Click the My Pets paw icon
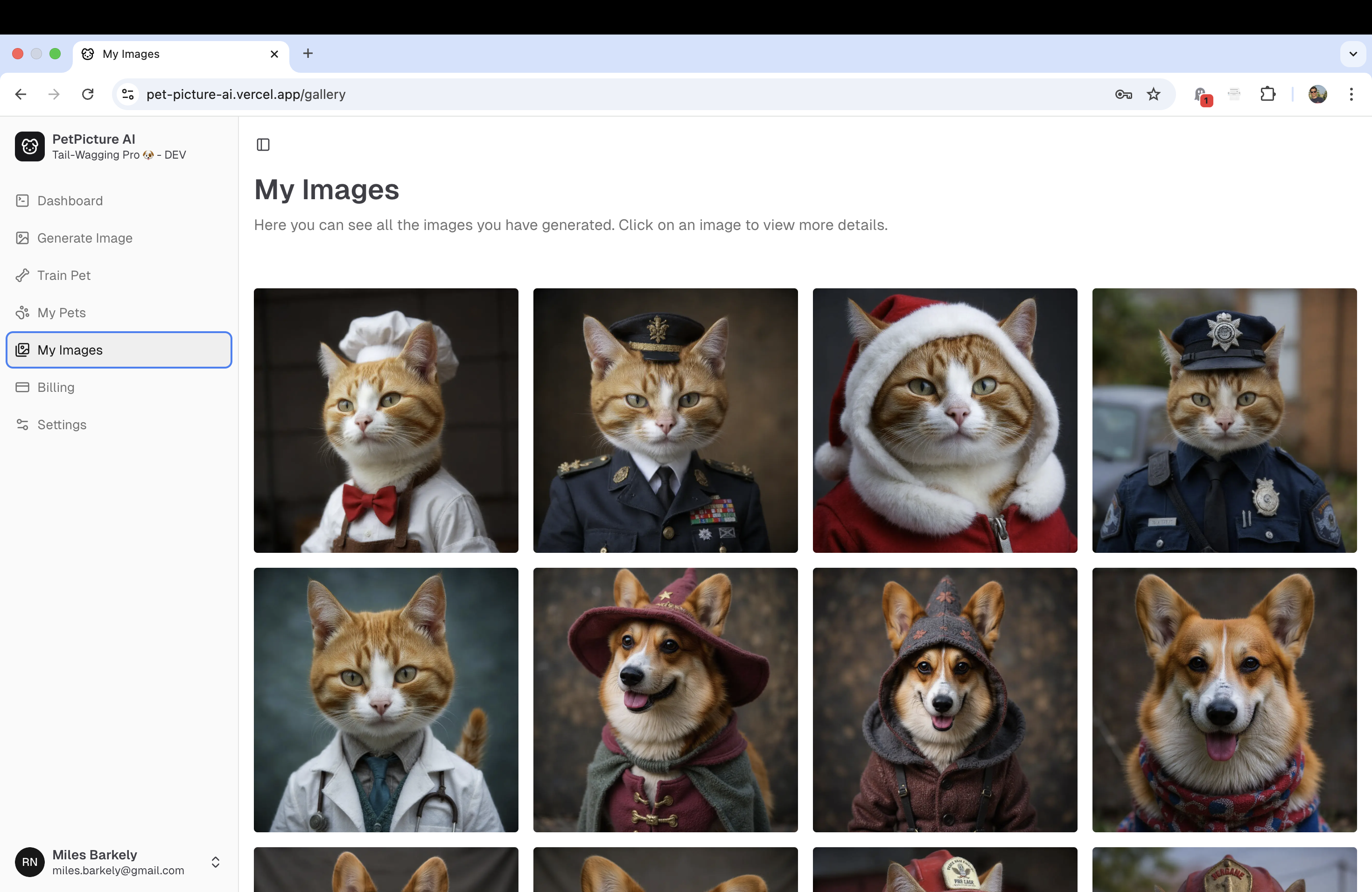This screenshot has height=892, width=1372. (22, 313)
